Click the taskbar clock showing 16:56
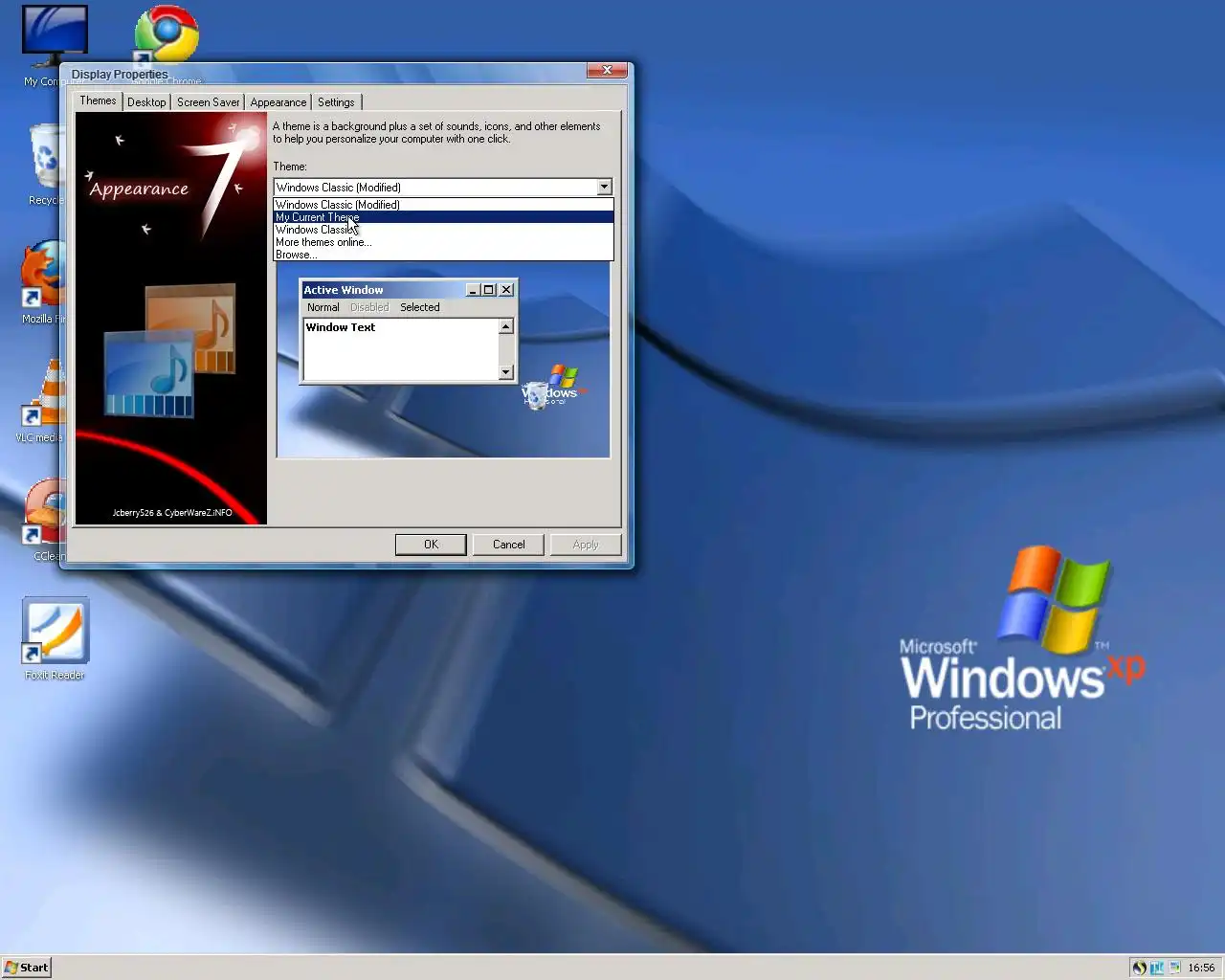Image resolution: width=1225 pixels, height=980 pixels. pyautogui.click(x=1201, y=968)
